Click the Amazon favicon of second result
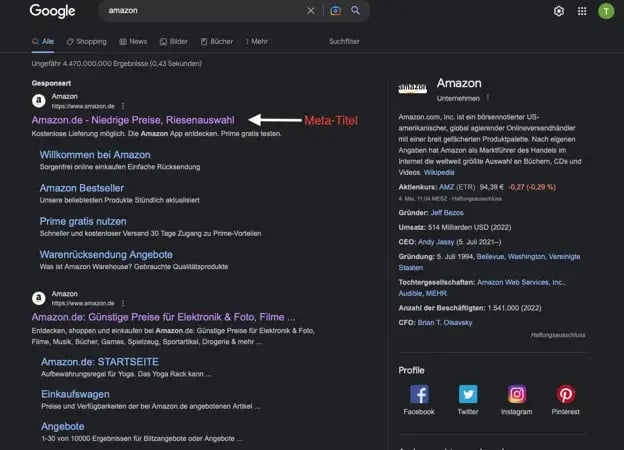Viewport: 624px width, 450px height. tap(39, 298)
